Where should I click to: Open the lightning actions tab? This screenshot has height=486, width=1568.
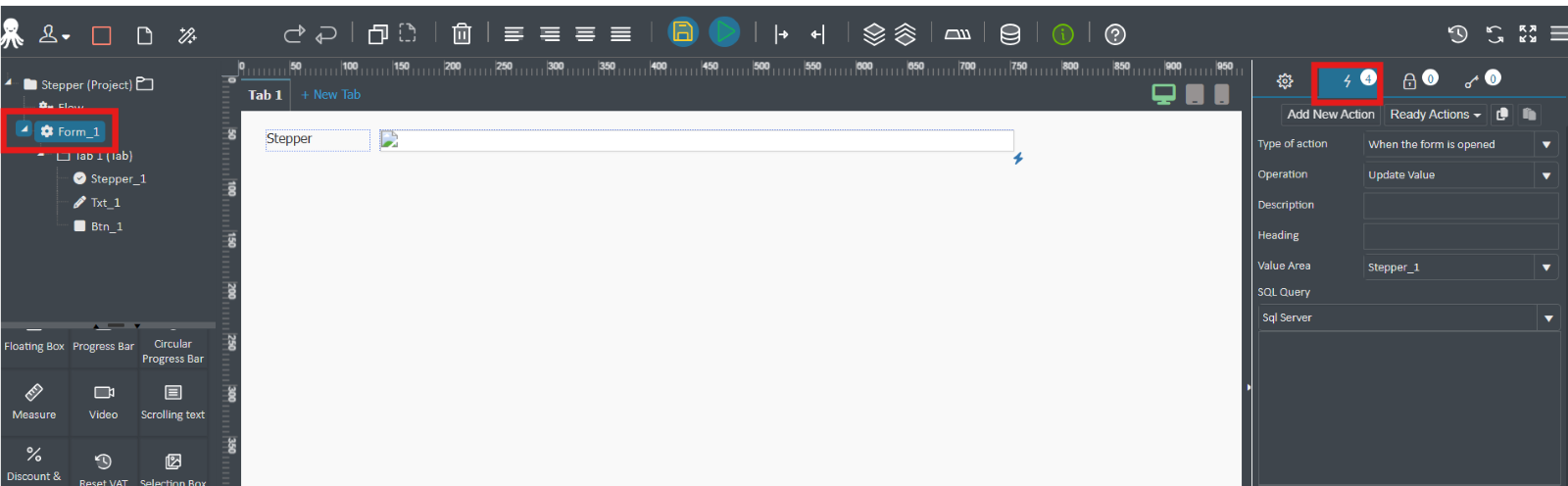coord(1347,81)
